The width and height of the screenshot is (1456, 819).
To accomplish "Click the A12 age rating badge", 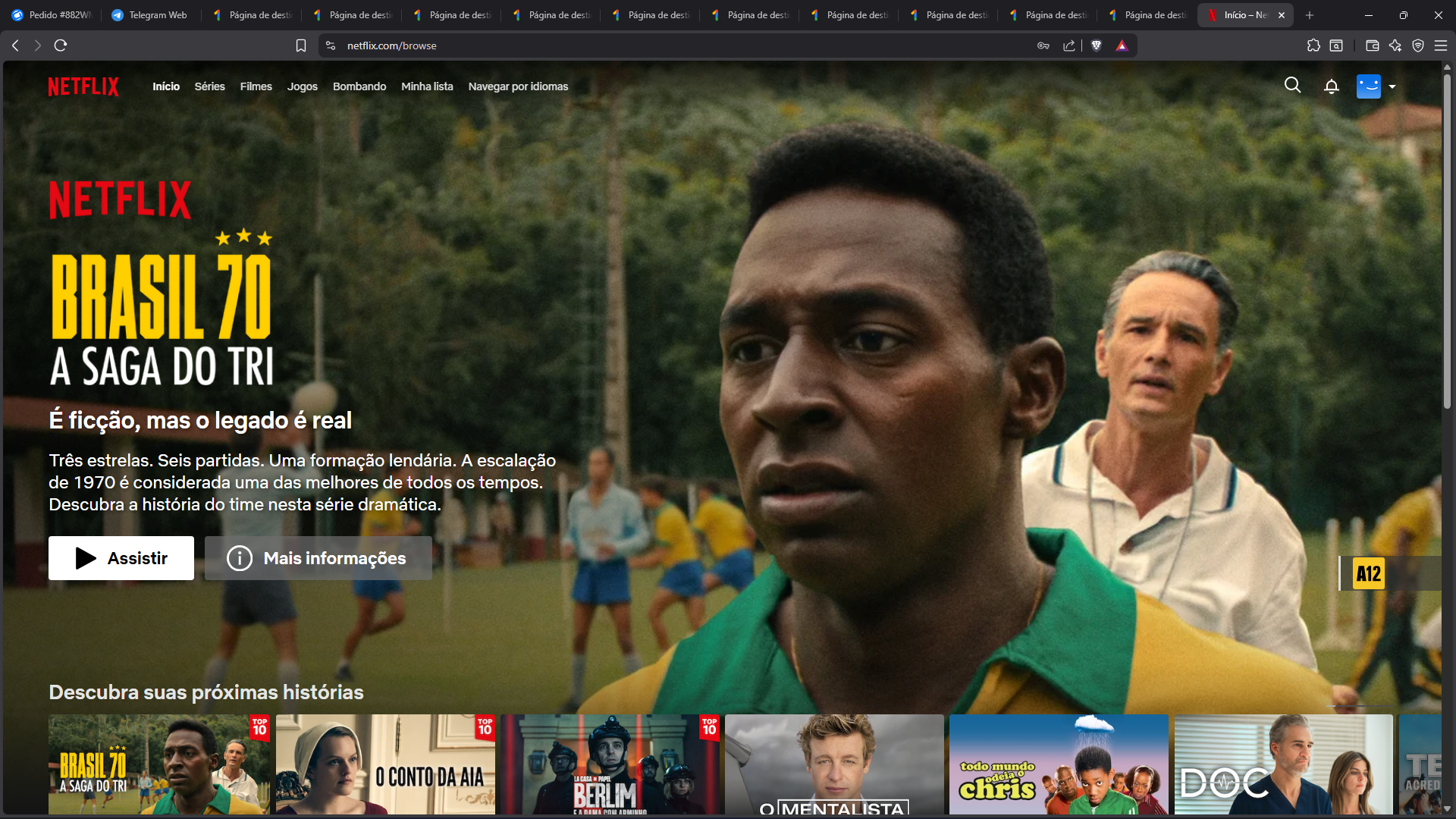I will pyautogui.click(x=1368, y=573).
